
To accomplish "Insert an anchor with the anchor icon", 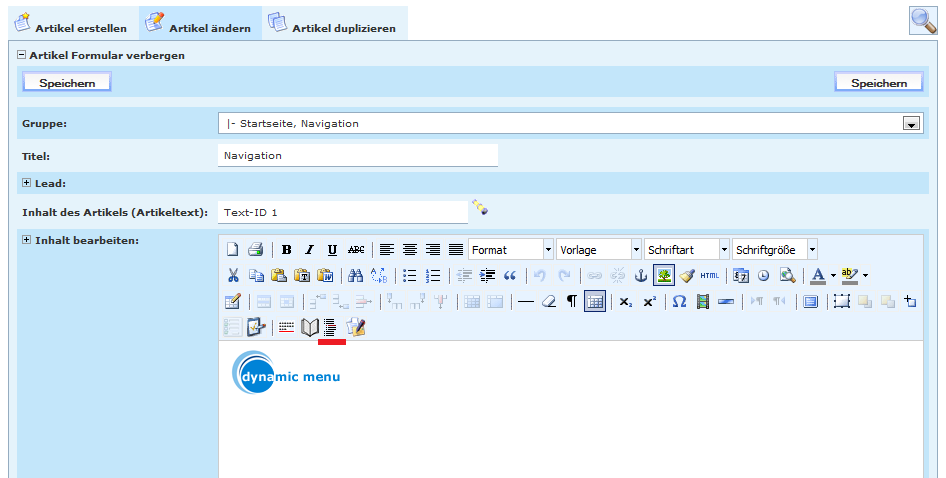I will [x=641, y=276].
